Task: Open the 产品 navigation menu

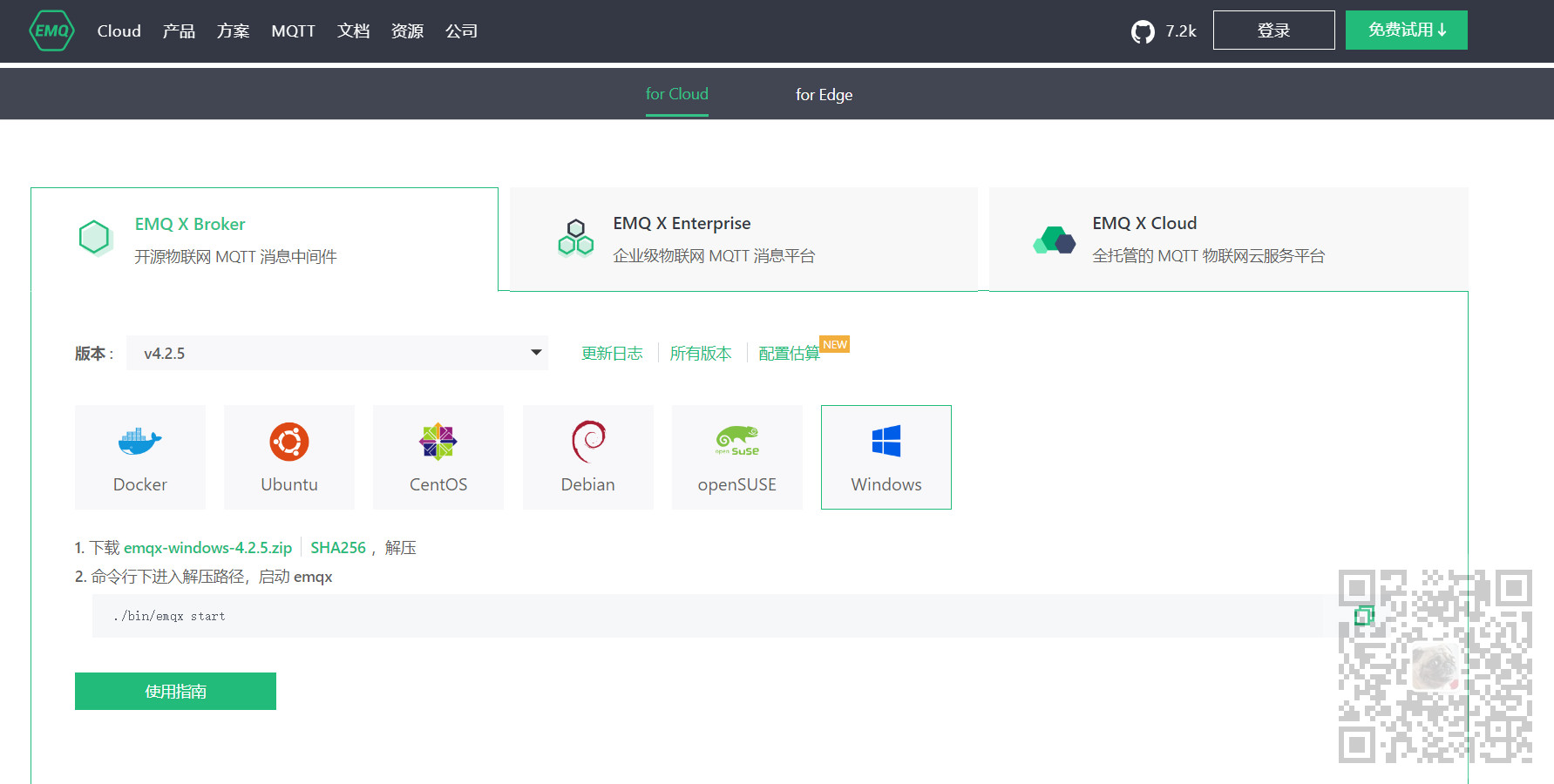Action: click(x=179, y=31)
